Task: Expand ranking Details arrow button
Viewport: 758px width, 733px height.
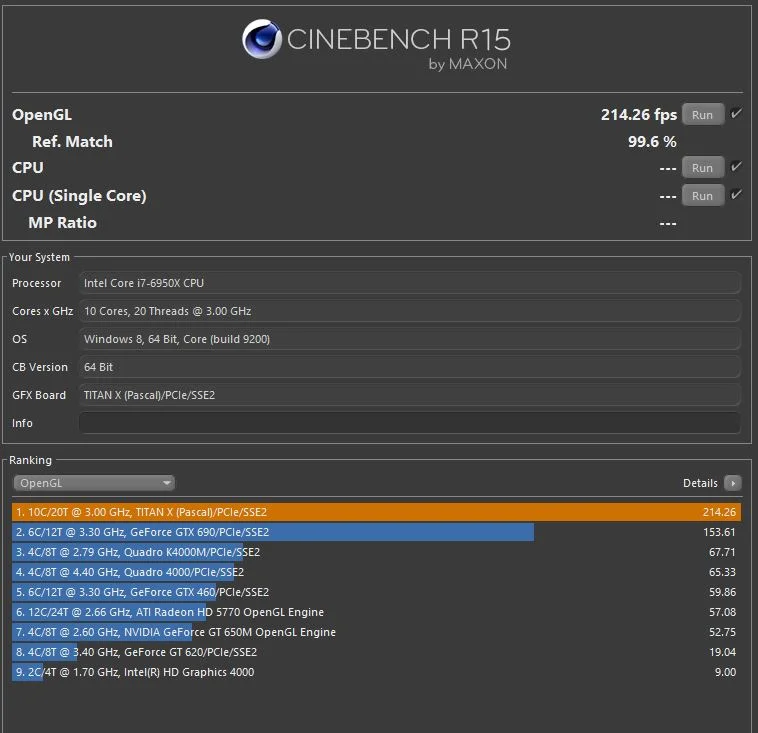Action: coord(733,483)
